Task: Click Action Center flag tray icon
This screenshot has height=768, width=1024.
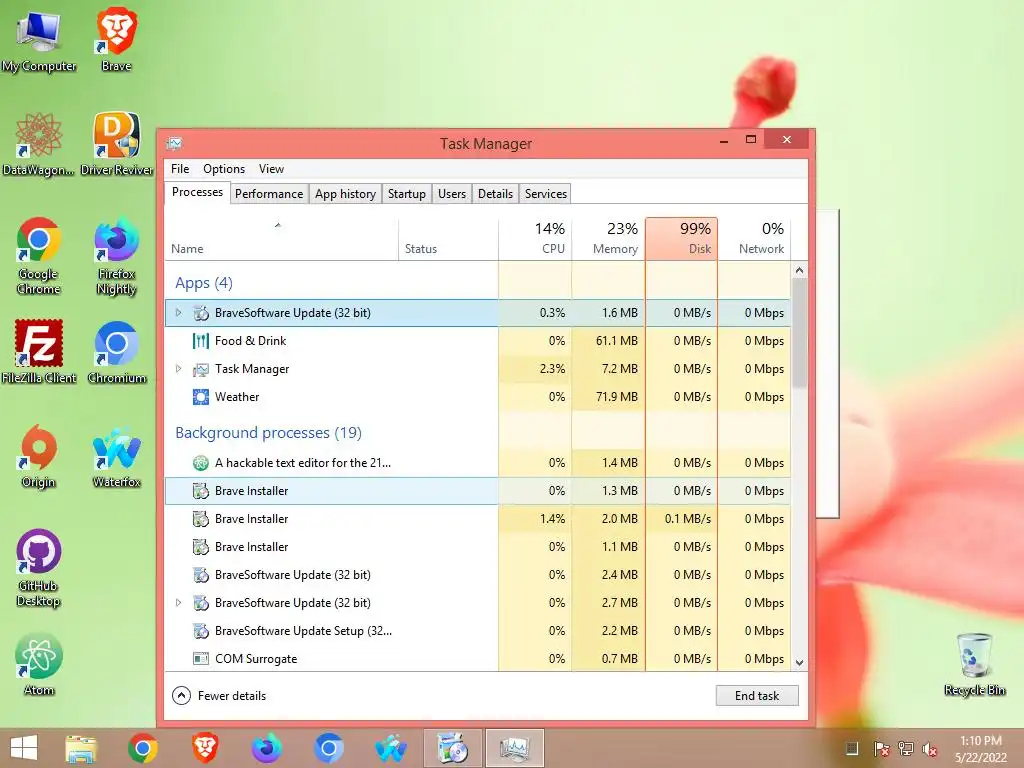Action: click(x=881, y=749)
